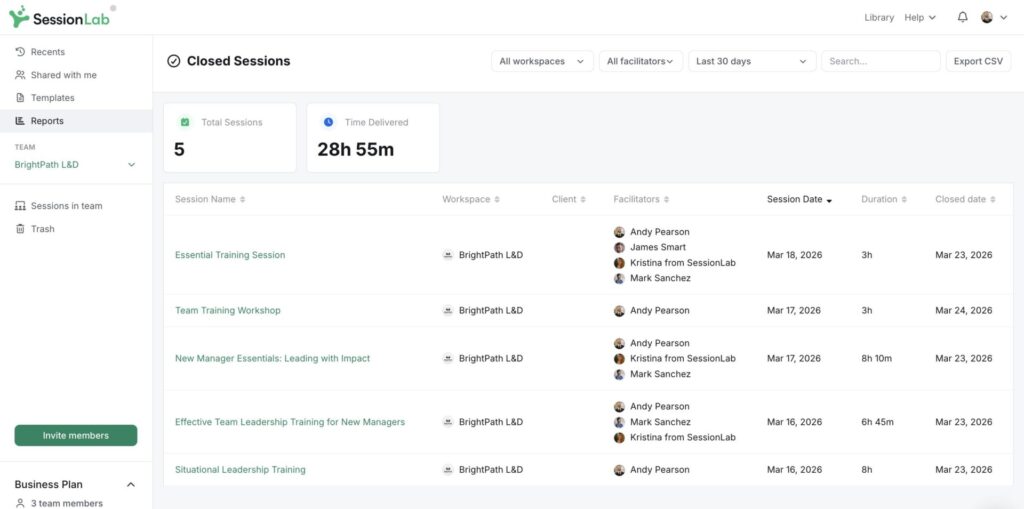The width and height of the screenshot is (1024, 509).
Task: Click Andy Pearson's avatar in Team Training Workshop row
Action: point(619,311)
